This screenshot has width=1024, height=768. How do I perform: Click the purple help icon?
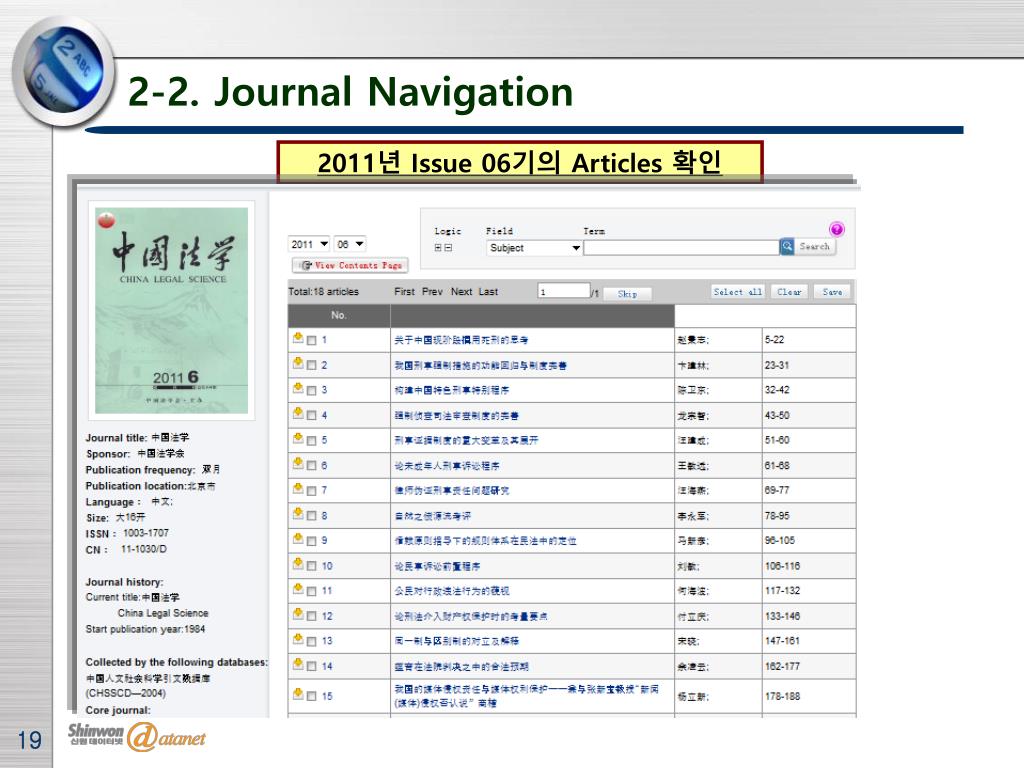pyautogui.click(x=836, y=229)
